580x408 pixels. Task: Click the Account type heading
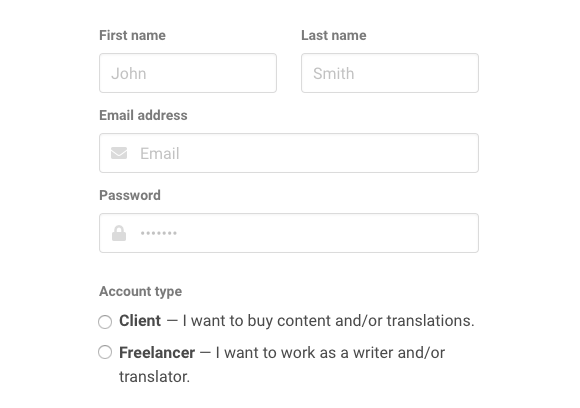coord(141,291)
